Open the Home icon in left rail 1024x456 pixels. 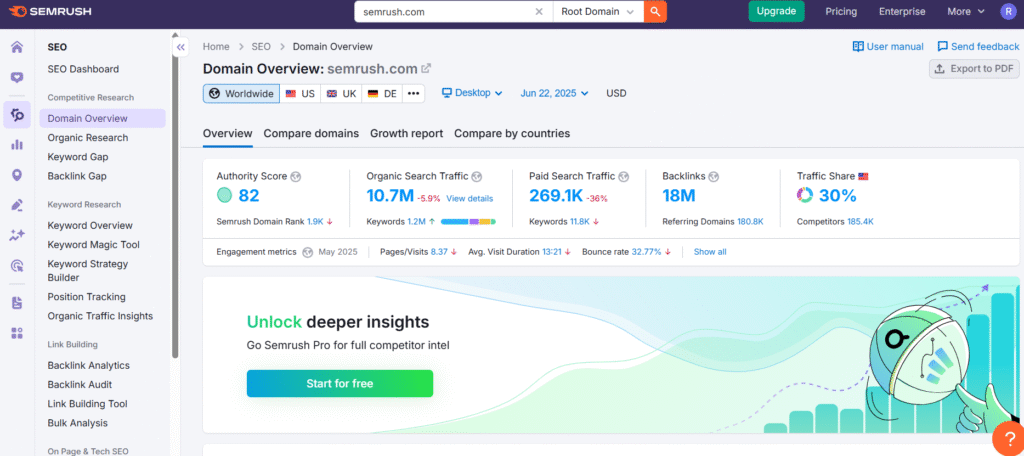coord(17,47)
